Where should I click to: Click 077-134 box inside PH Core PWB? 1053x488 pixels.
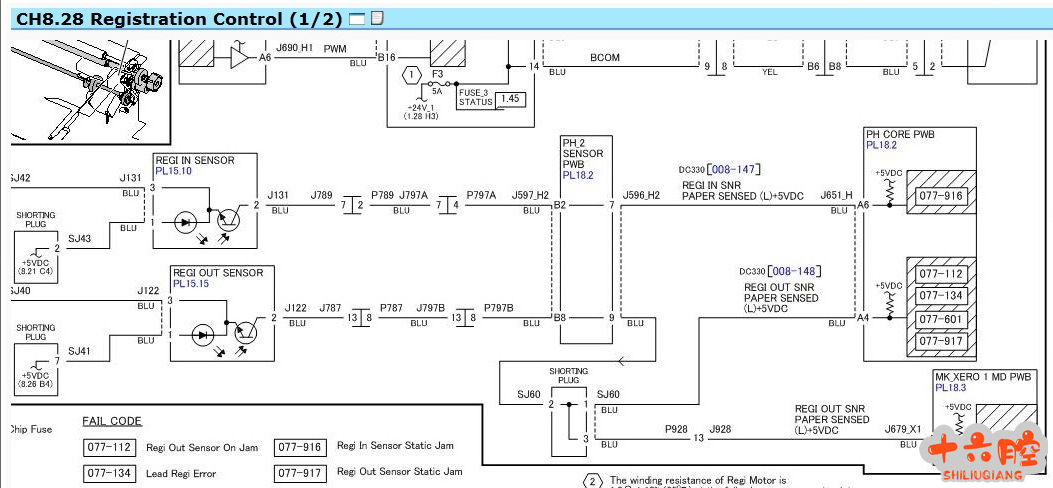click(940, 295)
